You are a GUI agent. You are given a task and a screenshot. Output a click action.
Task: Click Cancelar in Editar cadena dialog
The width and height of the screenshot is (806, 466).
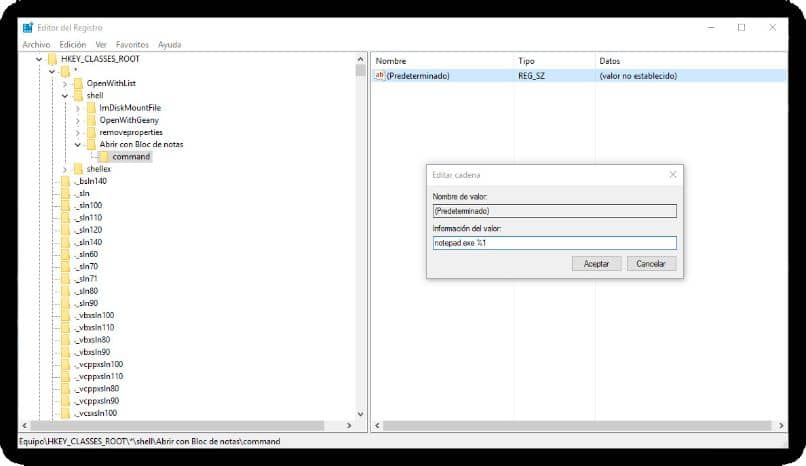click(651, 264)
